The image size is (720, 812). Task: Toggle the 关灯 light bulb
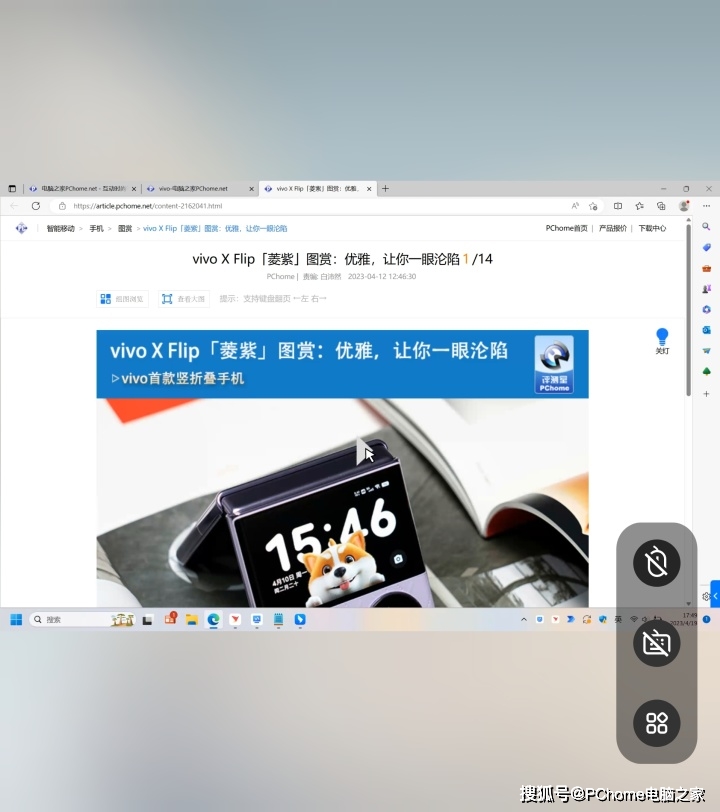pos(662,341)
